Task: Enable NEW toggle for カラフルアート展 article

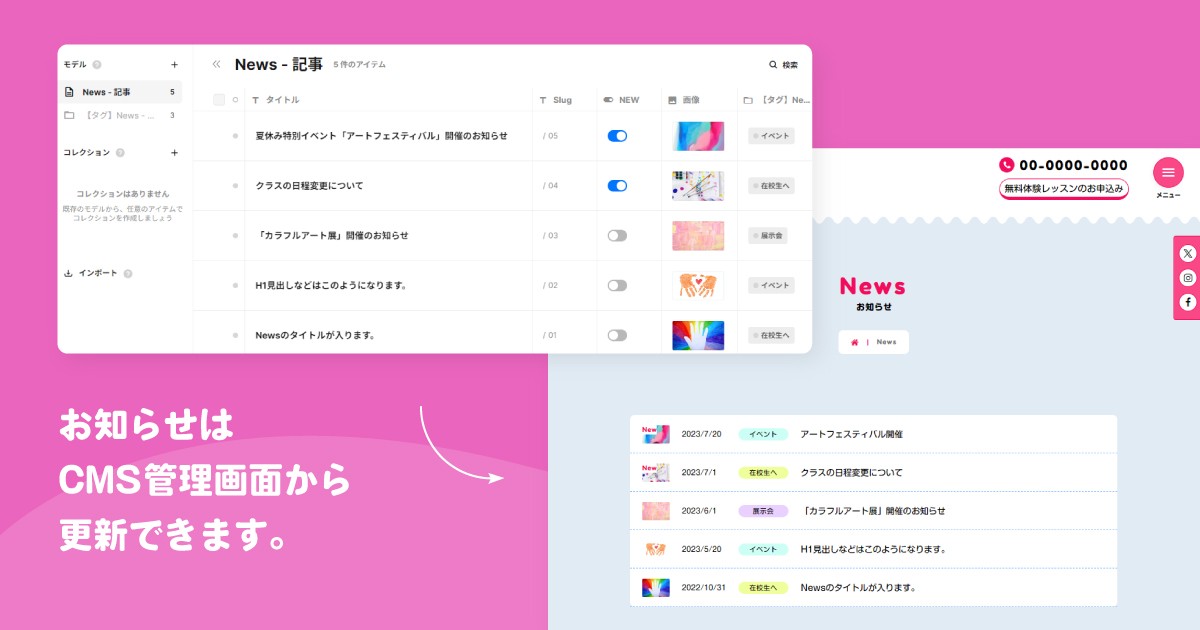Action: [x=618, y=235]
